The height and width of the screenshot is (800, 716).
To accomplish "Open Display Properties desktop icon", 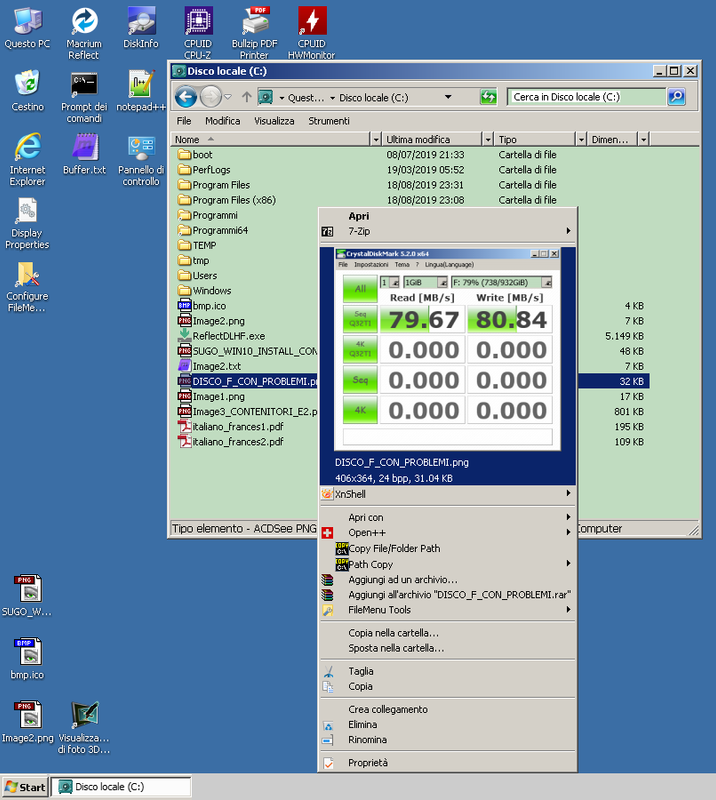I will coord(27,223).
